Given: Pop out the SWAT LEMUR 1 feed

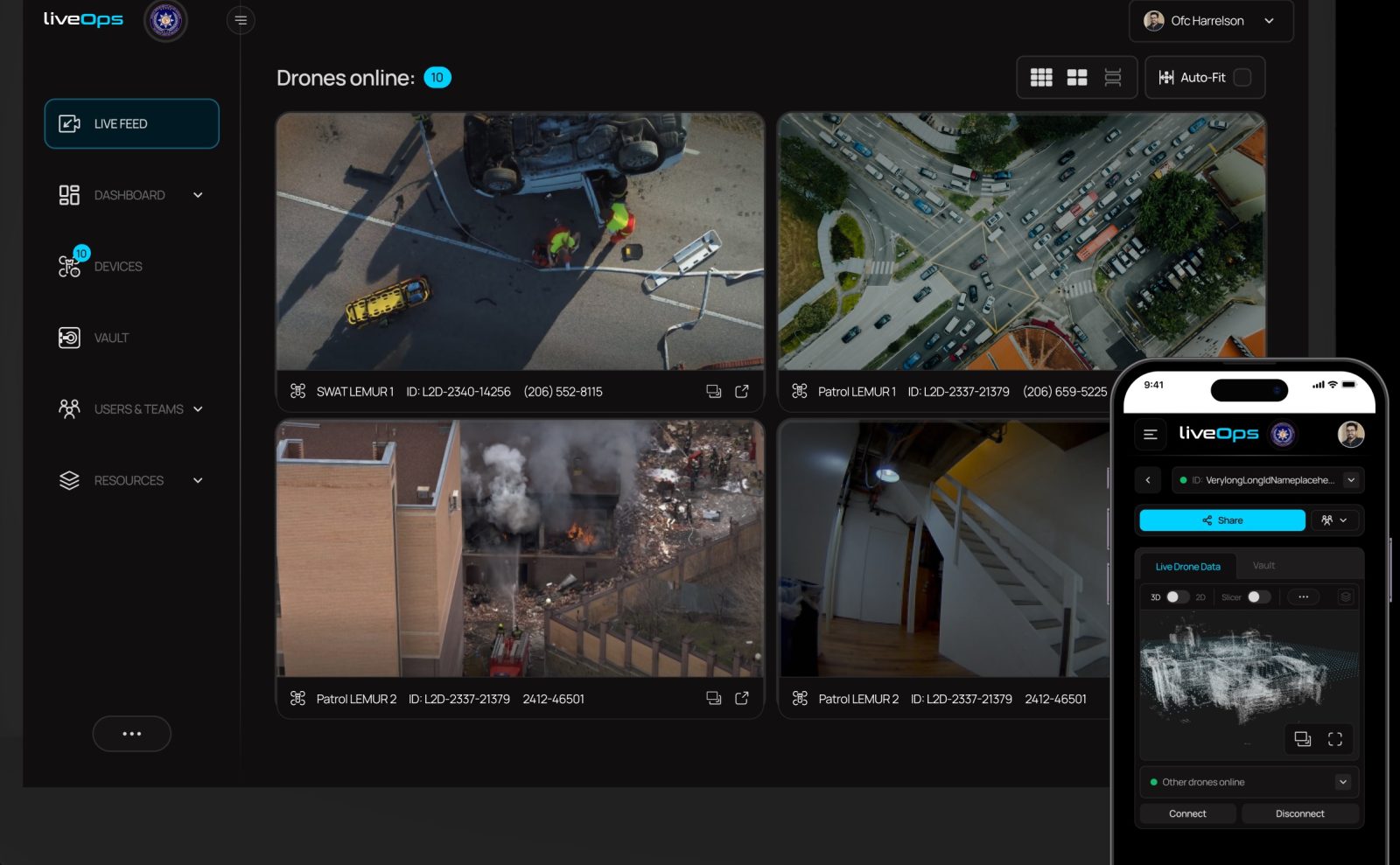Looking at the screenshot, I should click(742, 392).
